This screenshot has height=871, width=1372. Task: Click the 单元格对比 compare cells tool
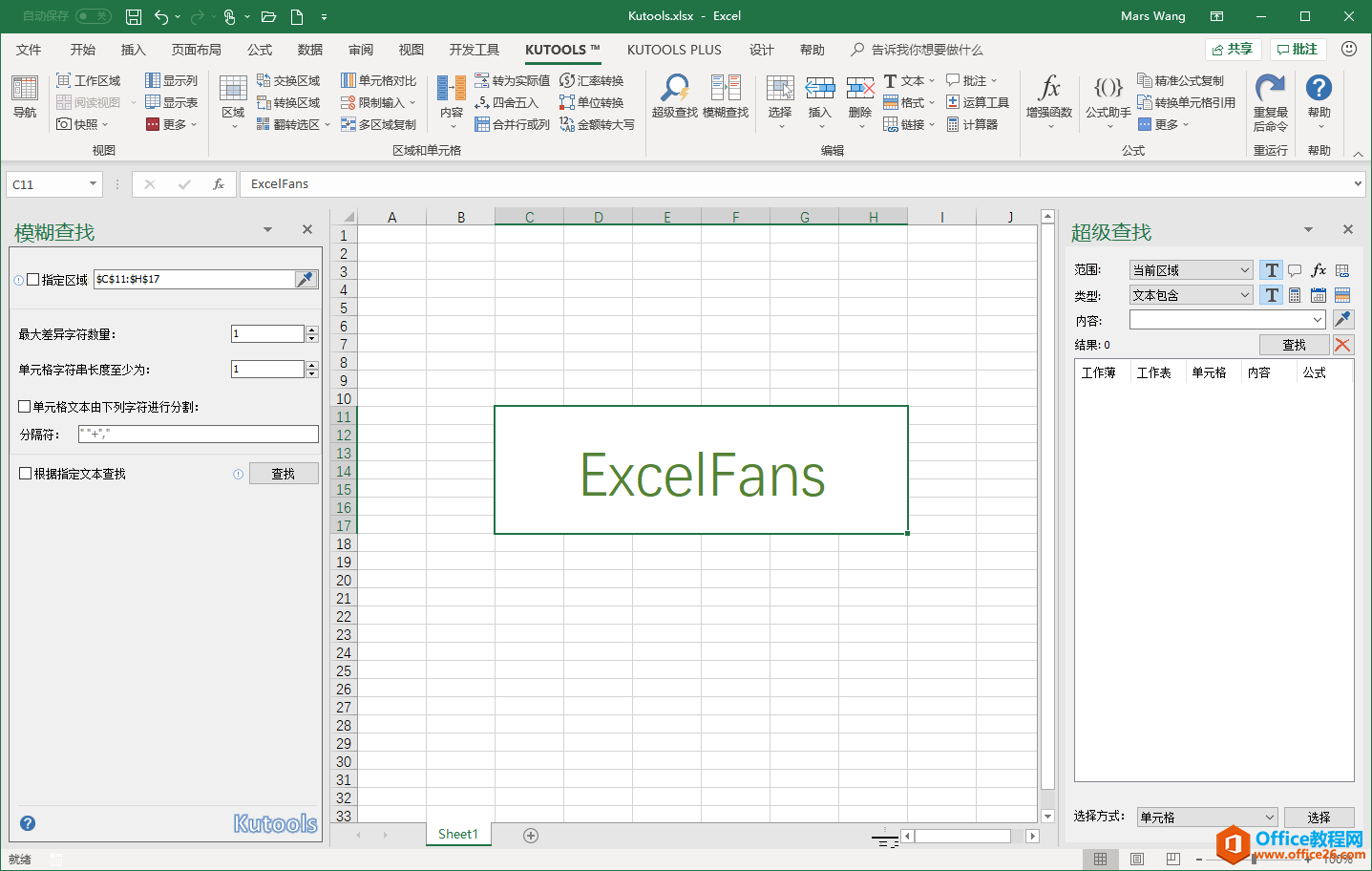tap(379, 80)
